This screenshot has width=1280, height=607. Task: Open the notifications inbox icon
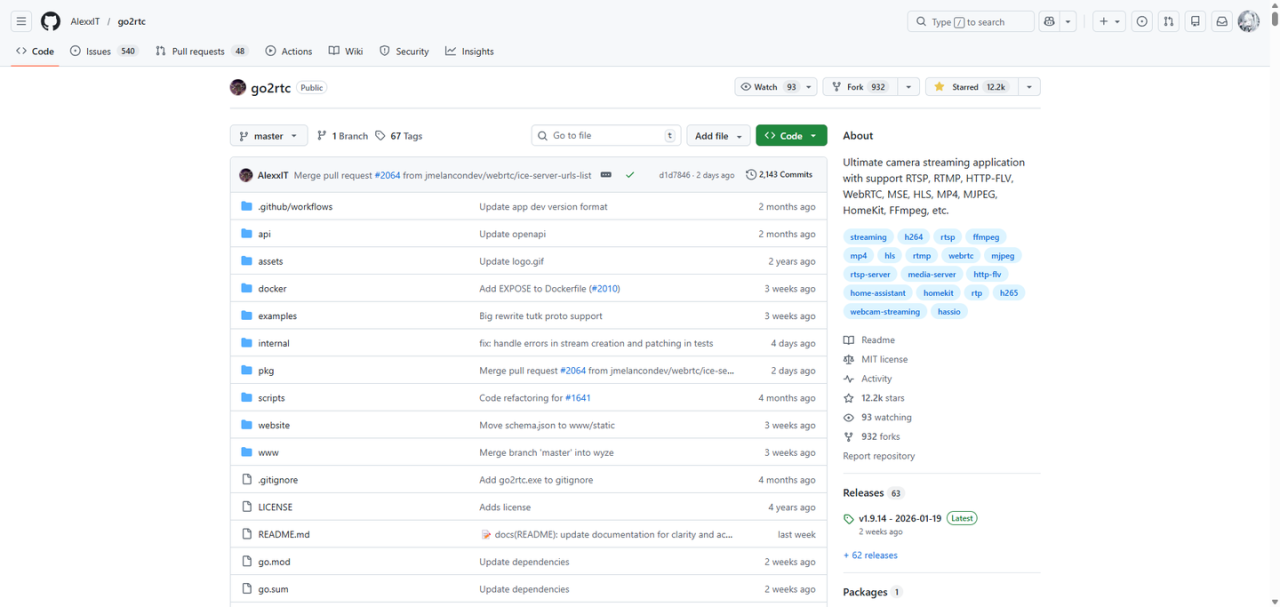pos(1221,22)
